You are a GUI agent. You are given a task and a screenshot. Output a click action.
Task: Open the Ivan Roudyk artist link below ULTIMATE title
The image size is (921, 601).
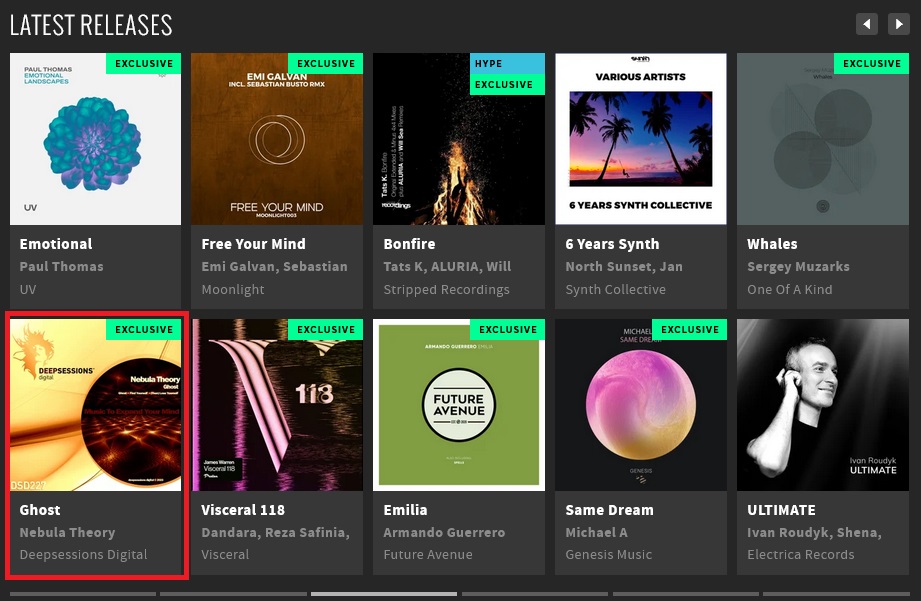tap(789, 532)
